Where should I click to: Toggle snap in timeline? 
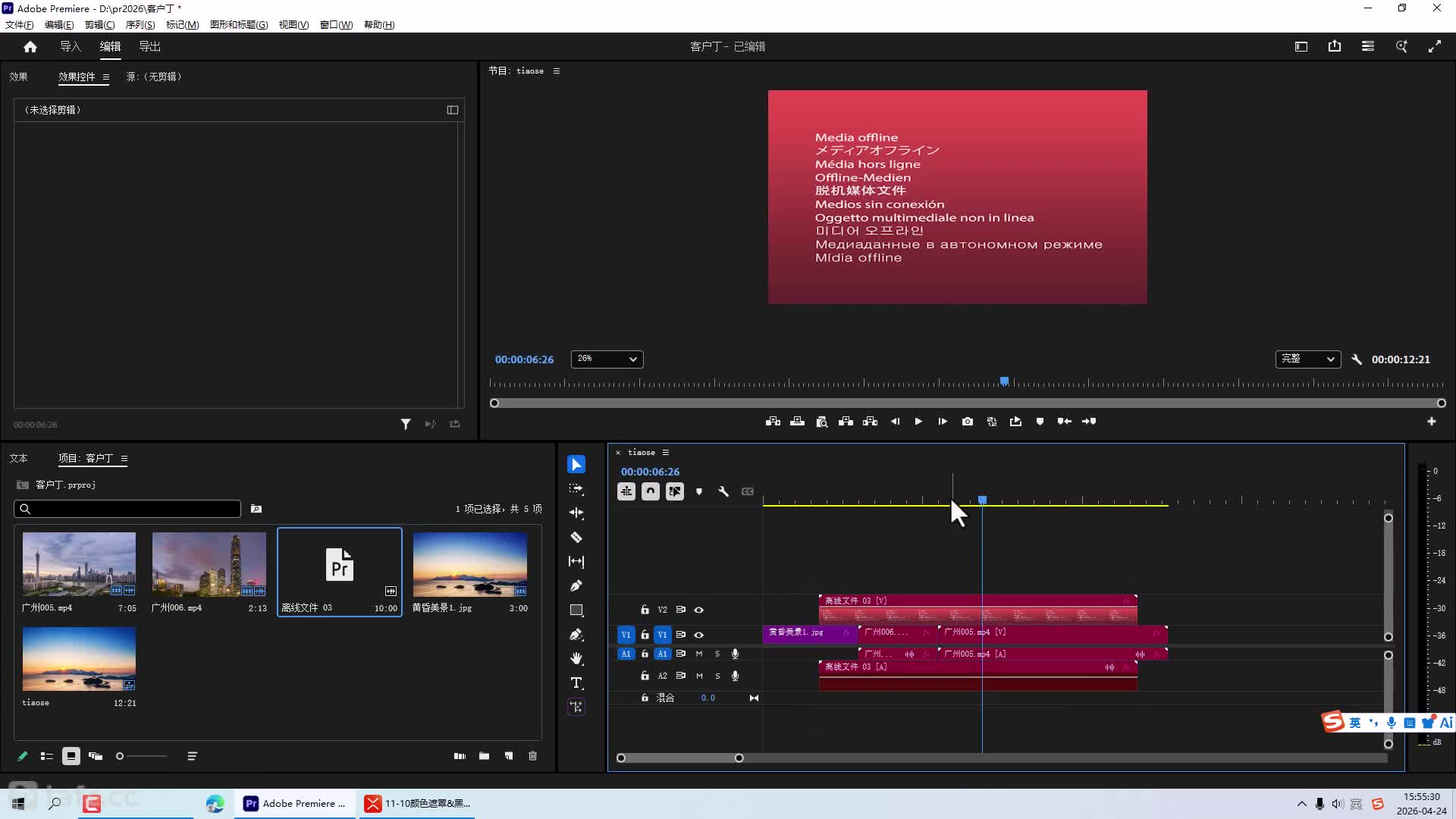pos(651,492)
